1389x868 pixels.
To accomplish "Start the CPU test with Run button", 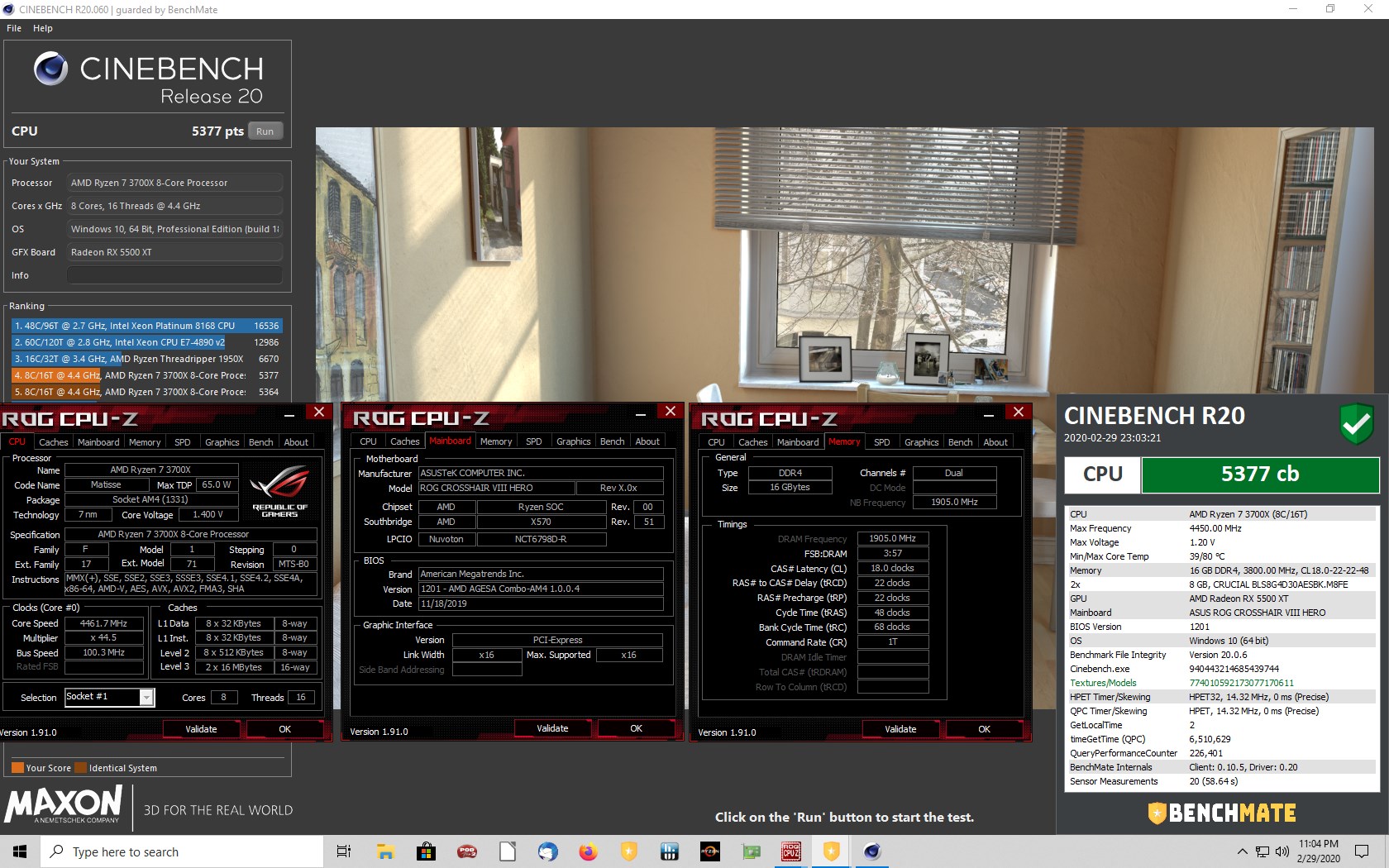I will click(265, 131).
